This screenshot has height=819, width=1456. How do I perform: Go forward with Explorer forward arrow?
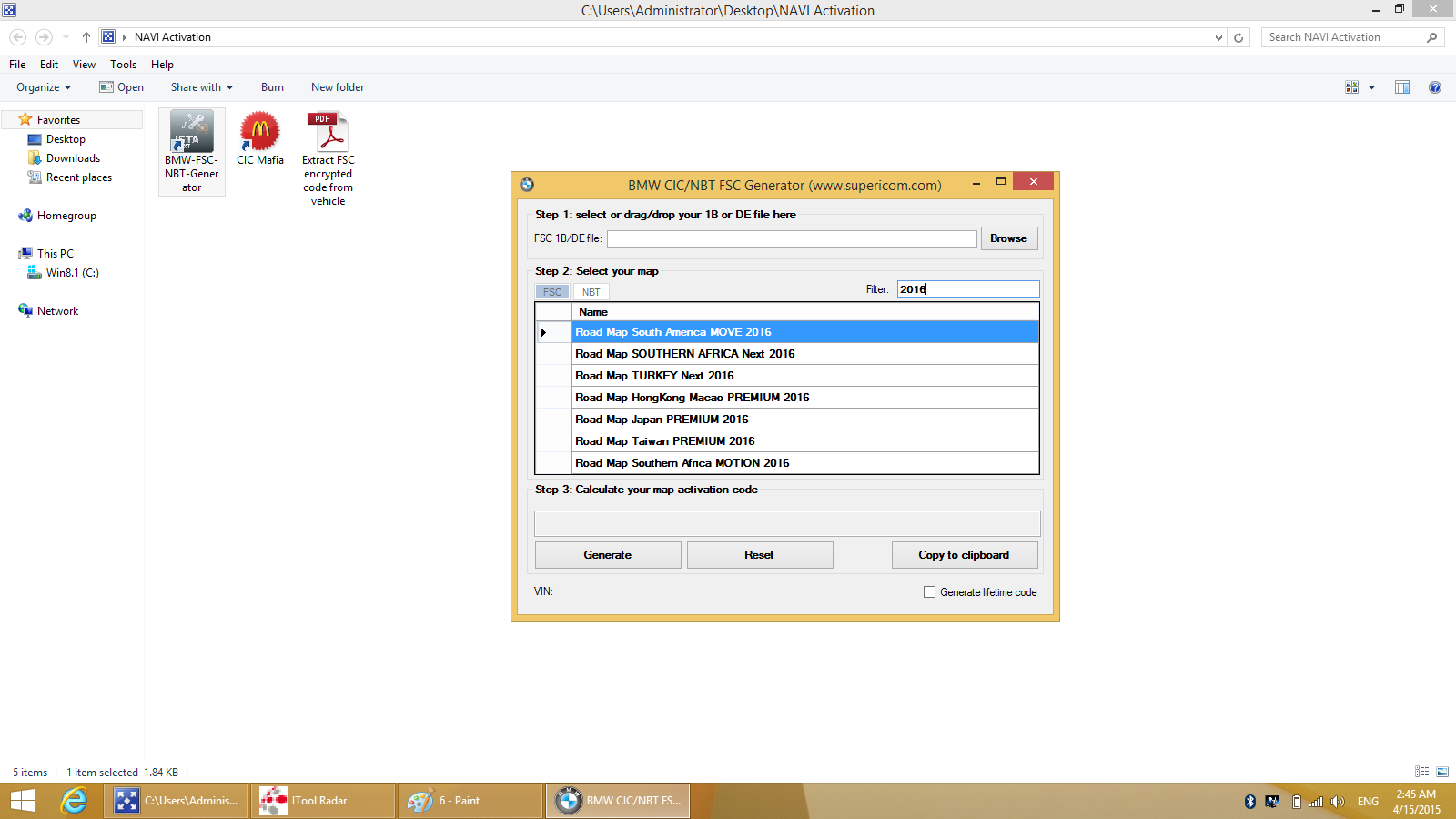tap(44, 37)
